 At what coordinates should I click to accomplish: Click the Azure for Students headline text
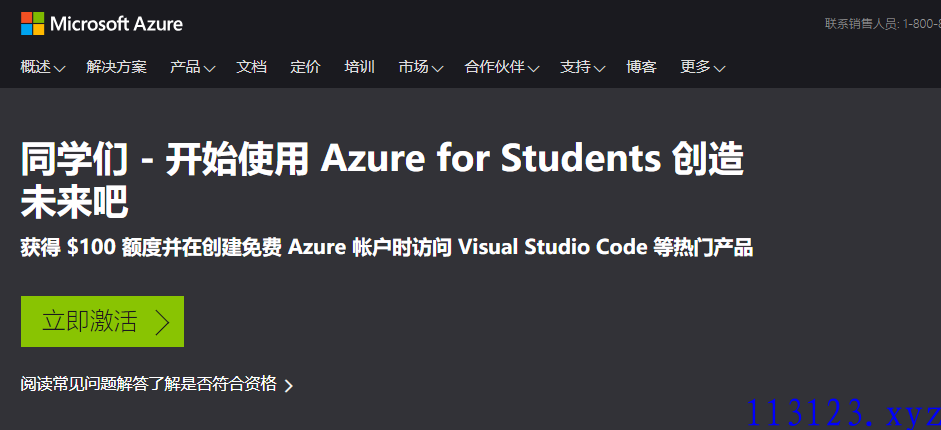(x=382, y=180)
